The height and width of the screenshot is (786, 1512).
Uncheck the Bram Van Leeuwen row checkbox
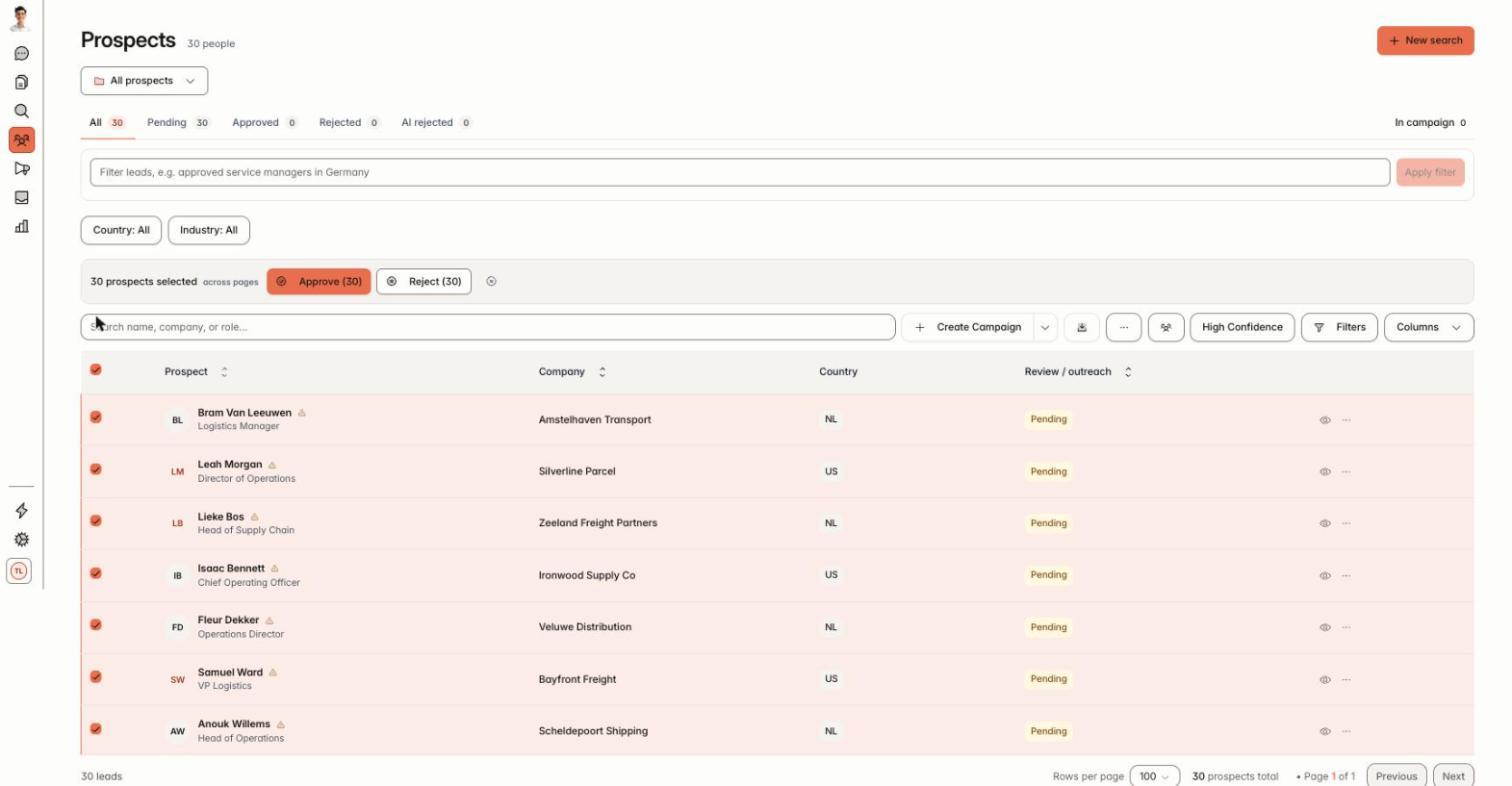[x=96, y=417]
